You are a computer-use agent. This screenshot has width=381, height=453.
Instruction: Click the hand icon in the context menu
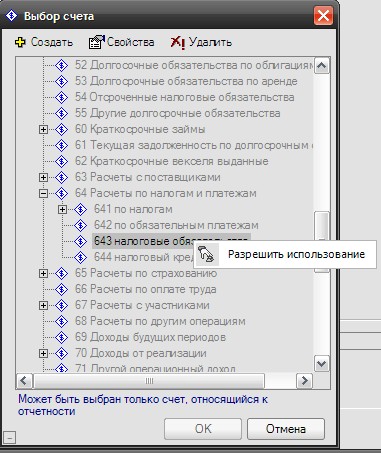click(206, 254)
